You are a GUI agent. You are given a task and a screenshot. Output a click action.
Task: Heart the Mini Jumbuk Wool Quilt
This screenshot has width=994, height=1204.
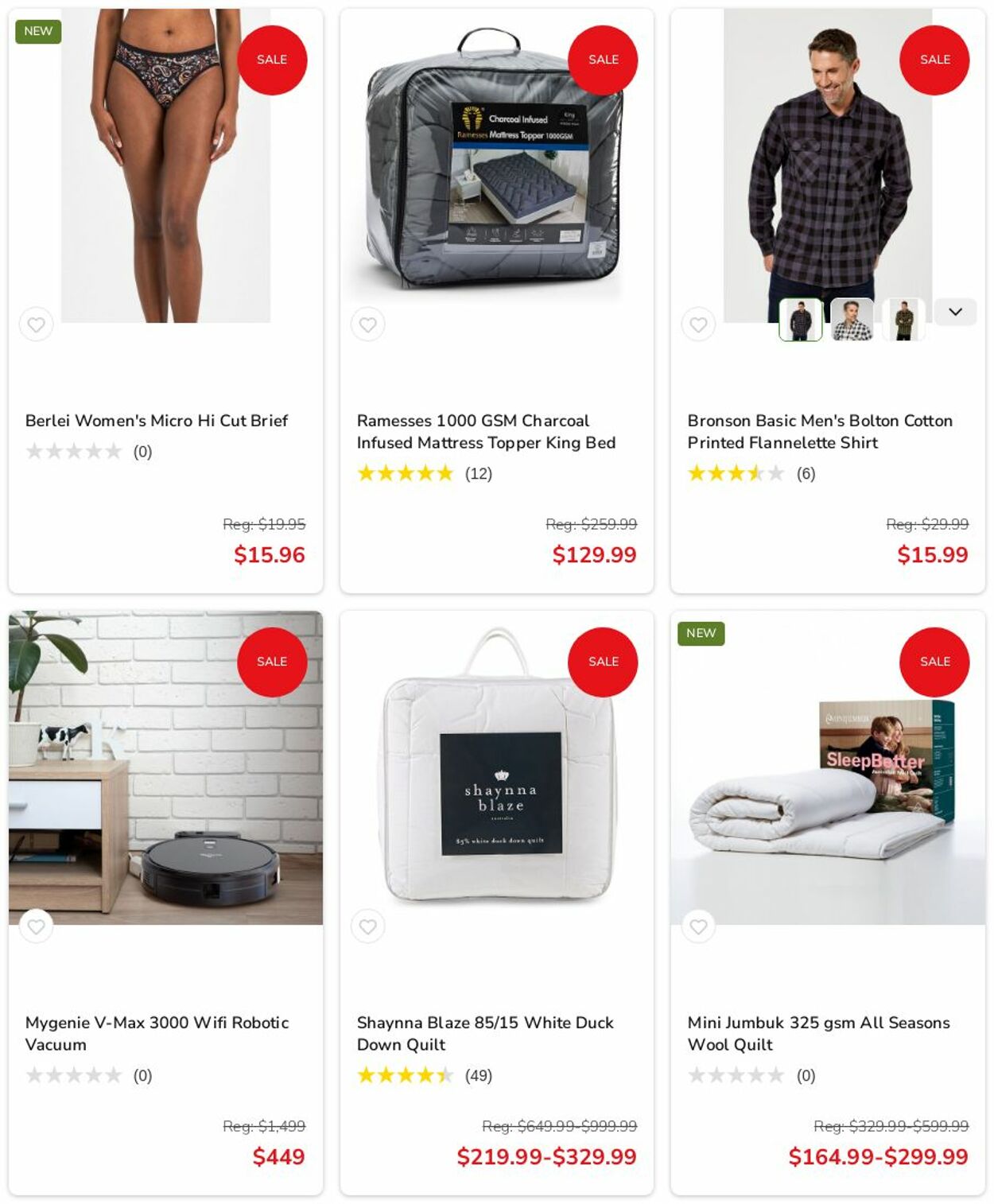click(x=698, y=926)
